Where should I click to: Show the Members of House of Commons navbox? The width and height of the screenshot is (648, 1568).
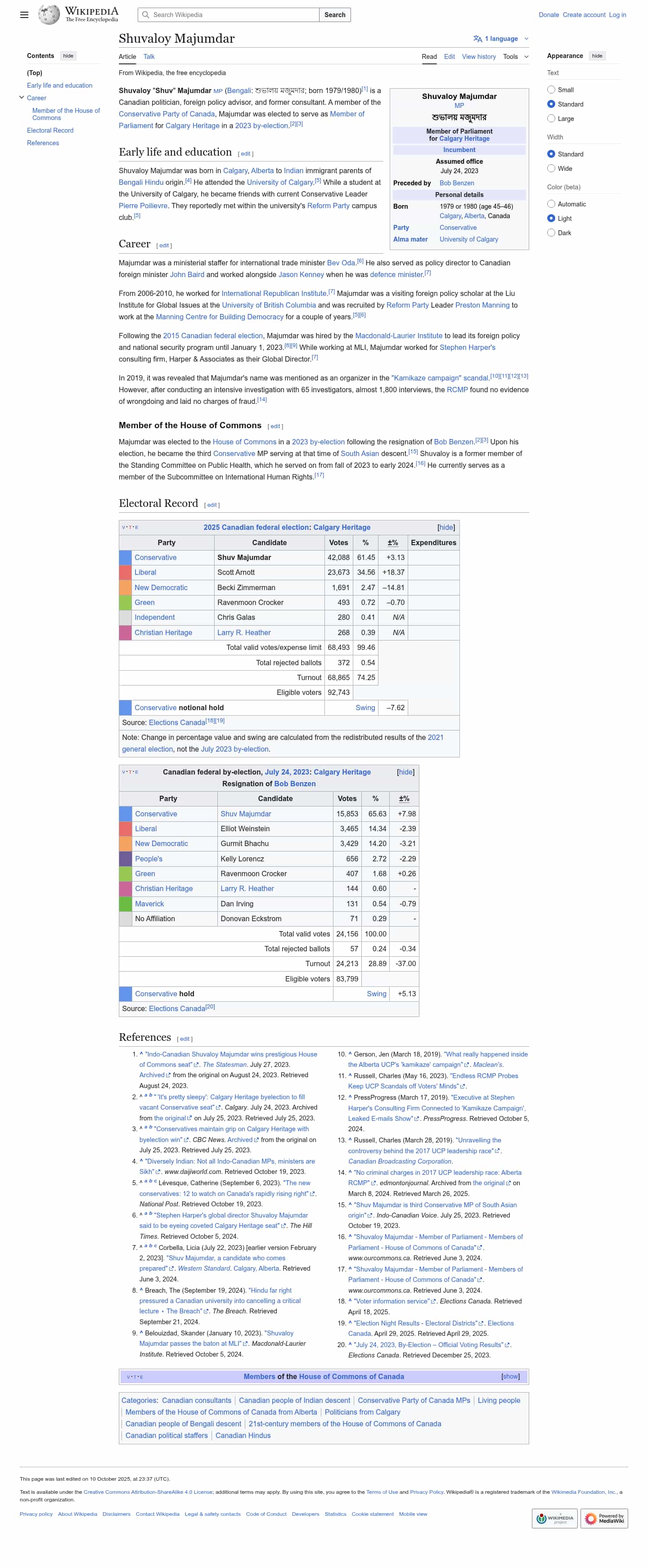click(510, 1376)
